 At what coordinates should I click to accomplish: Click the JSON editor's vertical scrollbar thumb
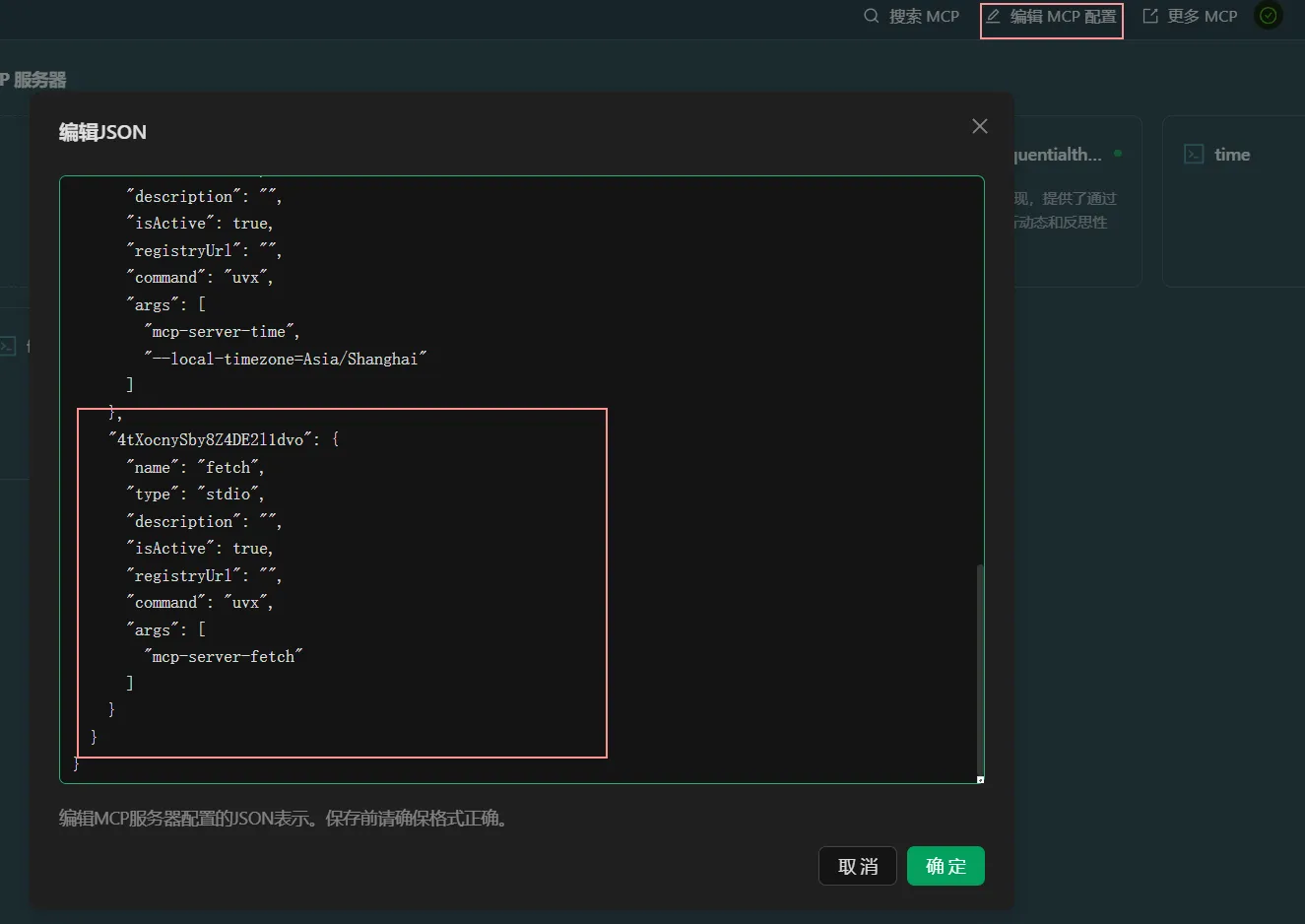point(979,670)
